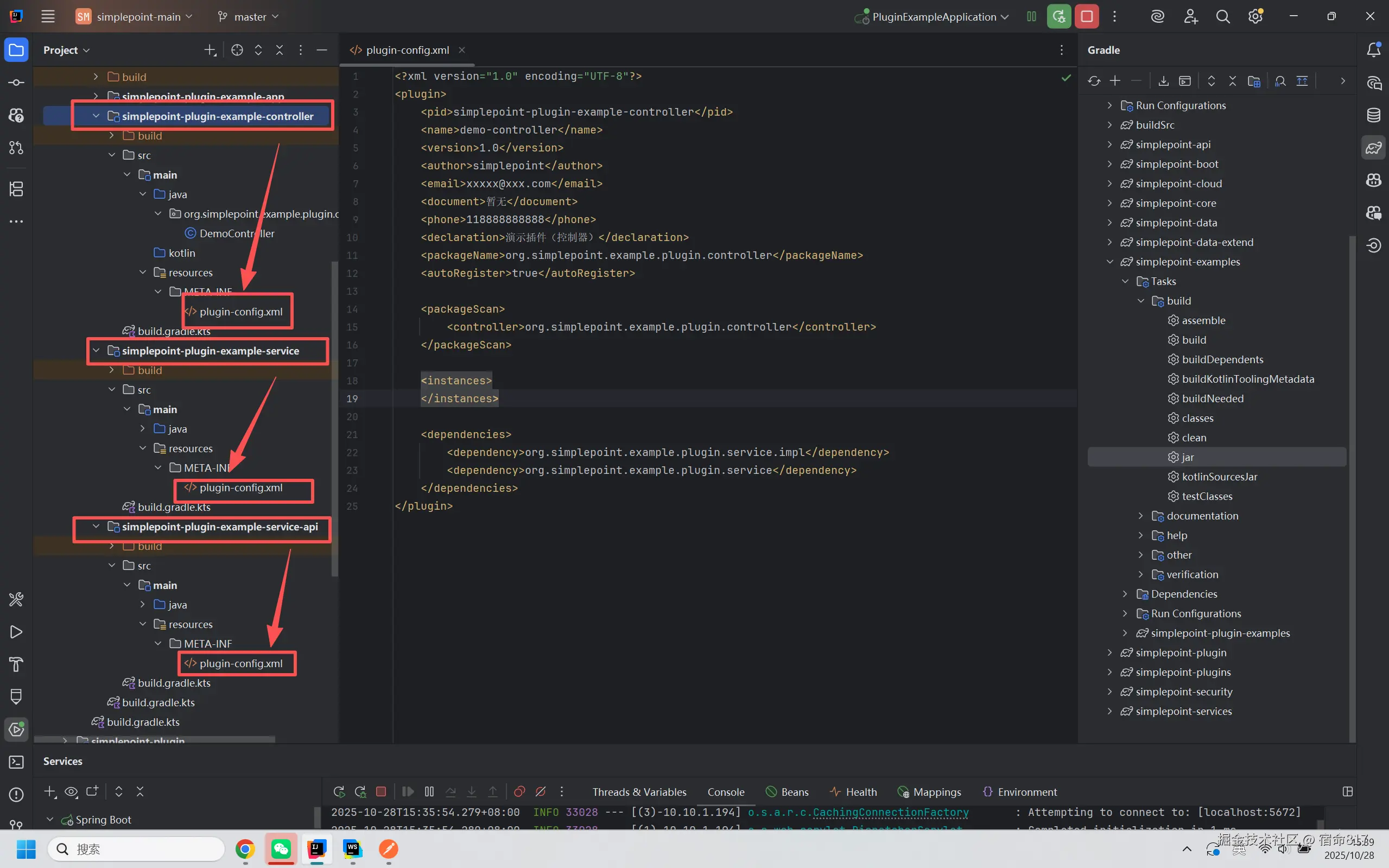
Task: Toggle mute breakpoints in debugger toolbar
Action: point(541,791)
